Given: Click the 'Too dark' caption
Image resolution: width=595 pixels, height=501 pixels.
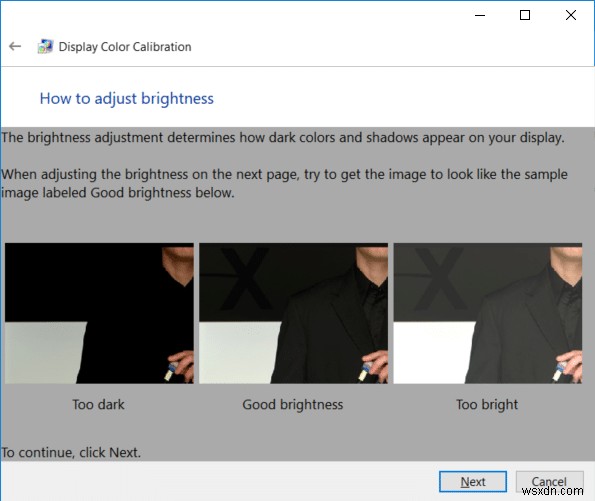Looking at the screenshot, I should point(98,405).
